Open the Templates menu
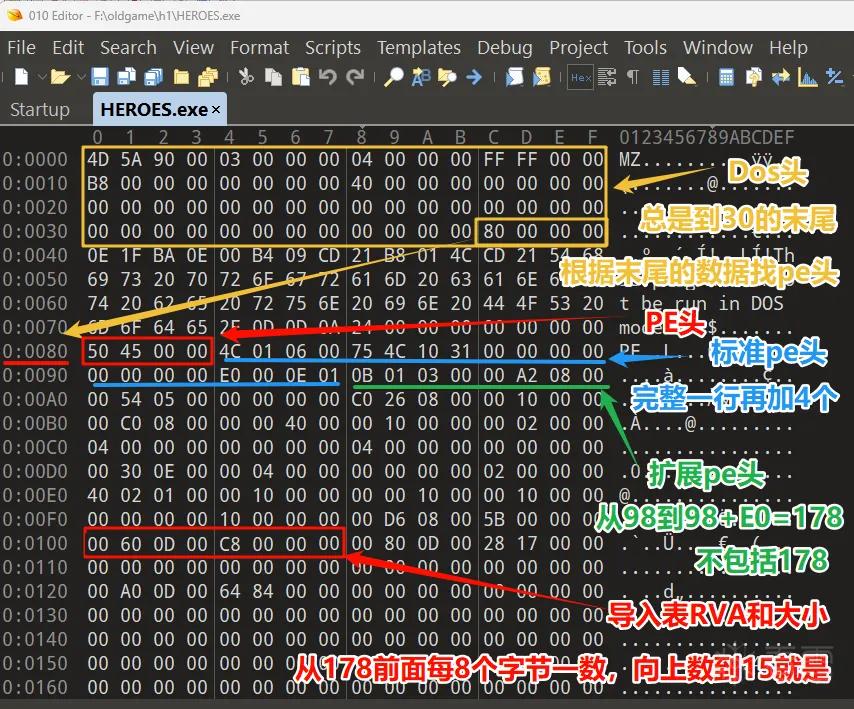 pos(419,48)
